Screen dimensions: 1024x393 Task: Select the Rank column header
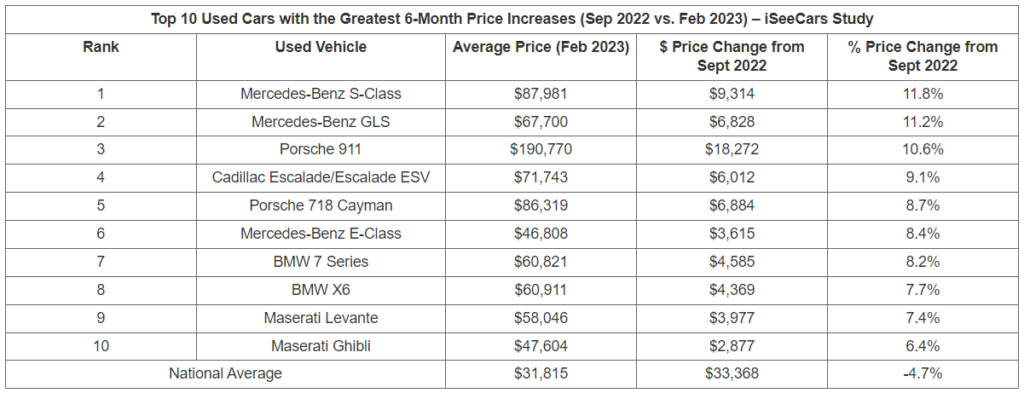(x=101, y=47)
